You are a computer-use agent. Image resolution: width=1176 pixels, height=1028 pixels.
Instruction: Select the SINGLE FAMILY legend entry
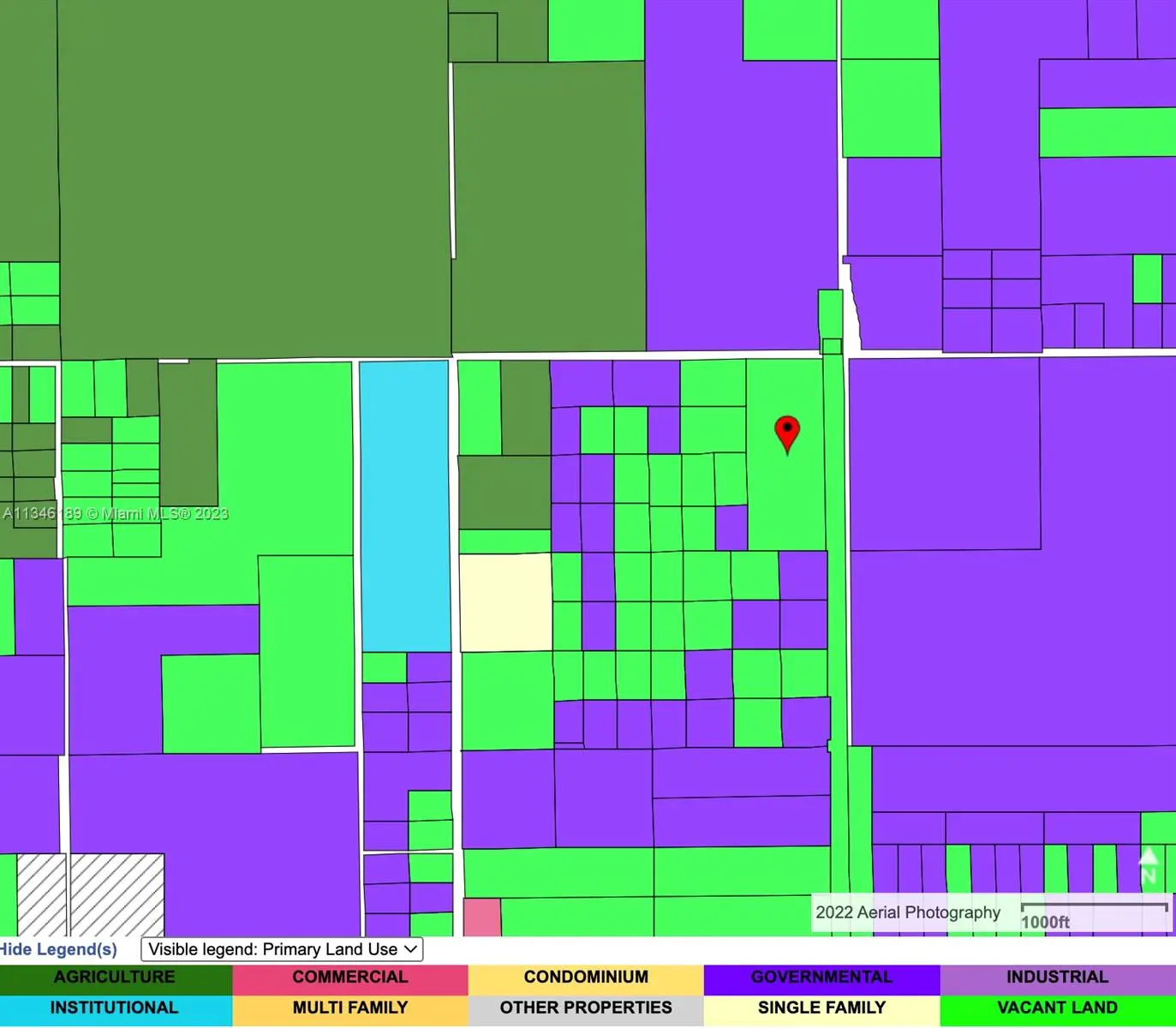(x=821, y=1008)
